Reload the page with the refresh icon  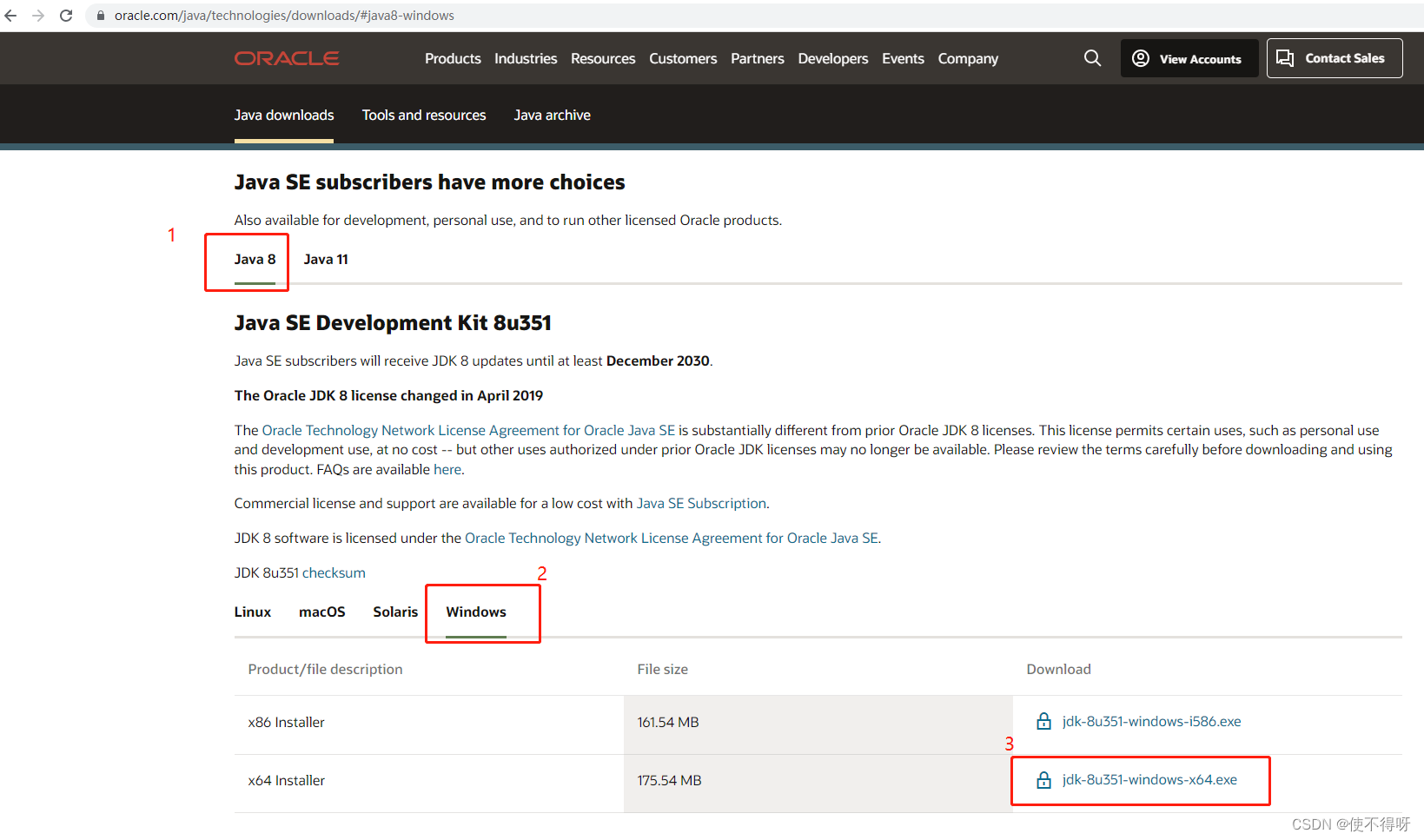point(66,16)
